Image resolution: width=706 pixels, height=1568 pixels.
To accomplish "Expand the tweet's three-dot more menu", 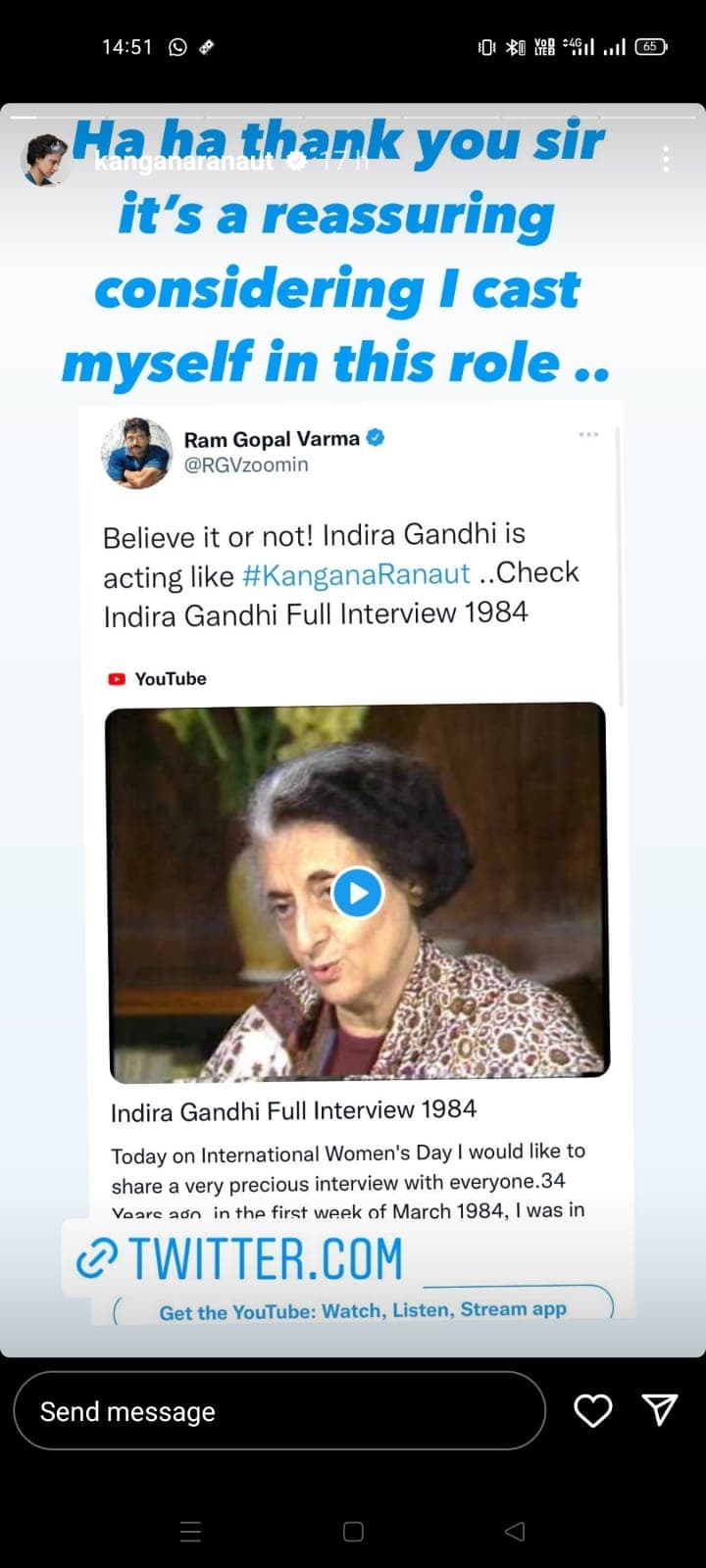I will (x=588, y=434).
